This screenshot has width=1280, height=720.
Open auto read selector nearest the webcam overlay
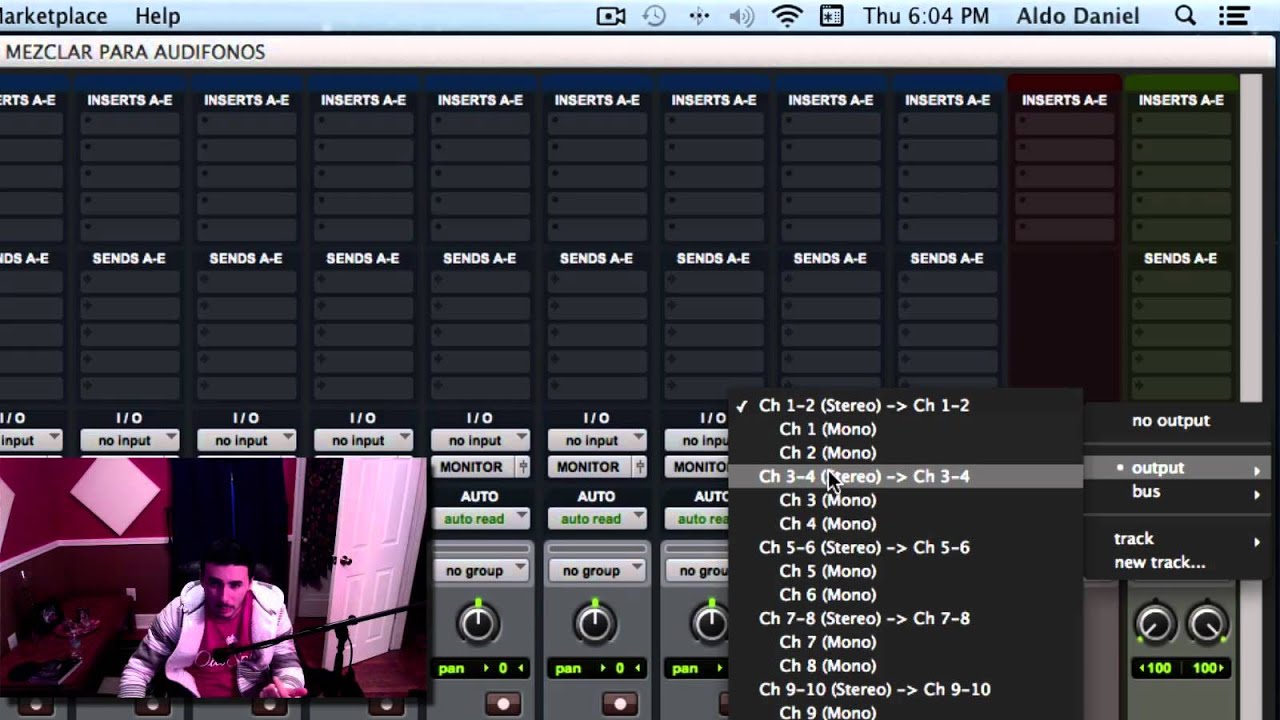click(x=480, y=519)
